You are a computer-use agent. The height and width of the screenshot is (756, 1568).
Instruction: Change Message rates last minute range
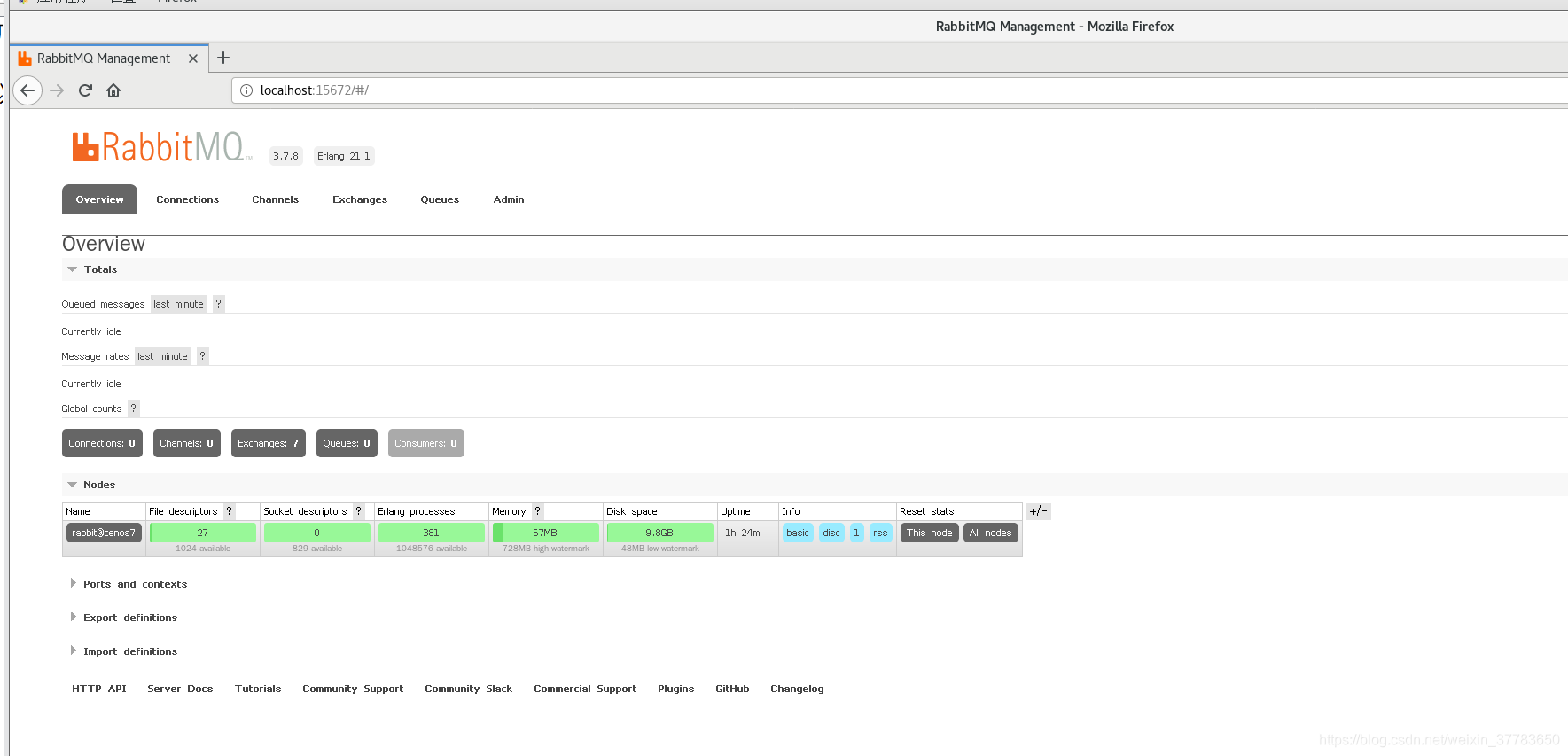pyautogui.click(x=163, y=356)
